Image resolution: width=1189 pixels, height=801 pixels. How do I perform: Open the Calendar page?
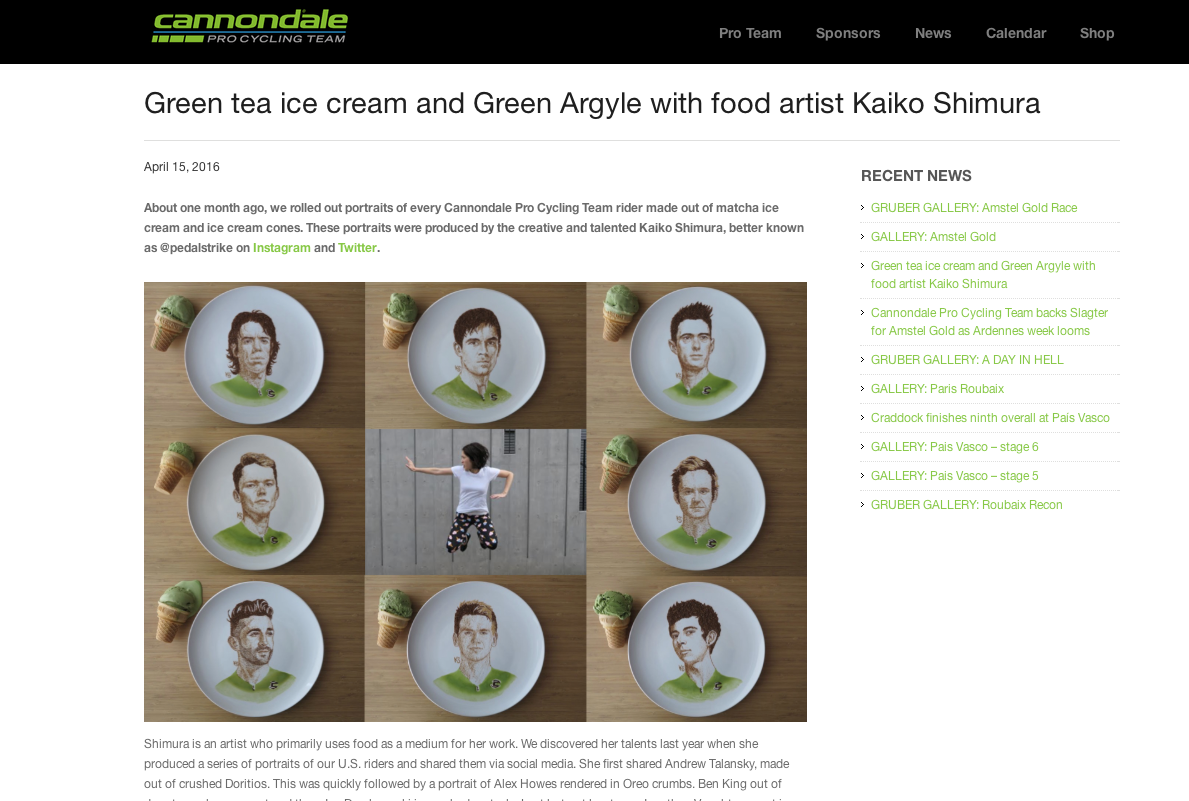click(1015, 33)
